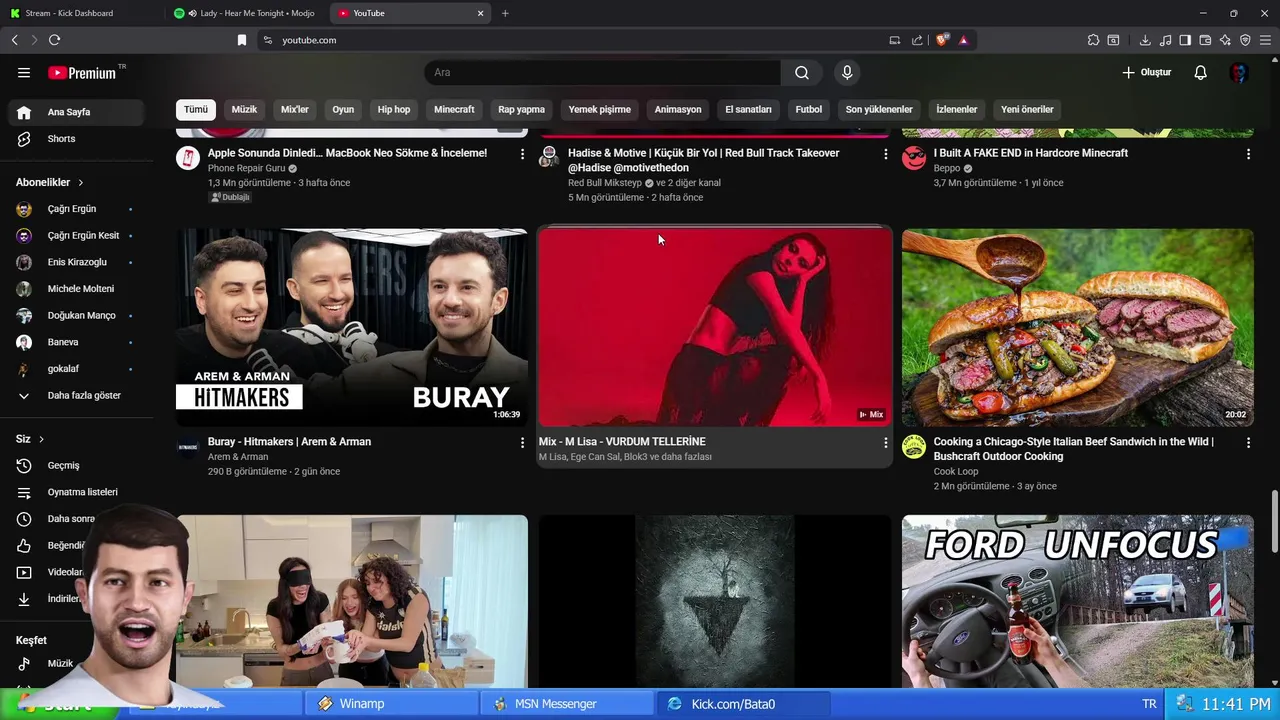Select the Tümü filter chip

(196, 110)
